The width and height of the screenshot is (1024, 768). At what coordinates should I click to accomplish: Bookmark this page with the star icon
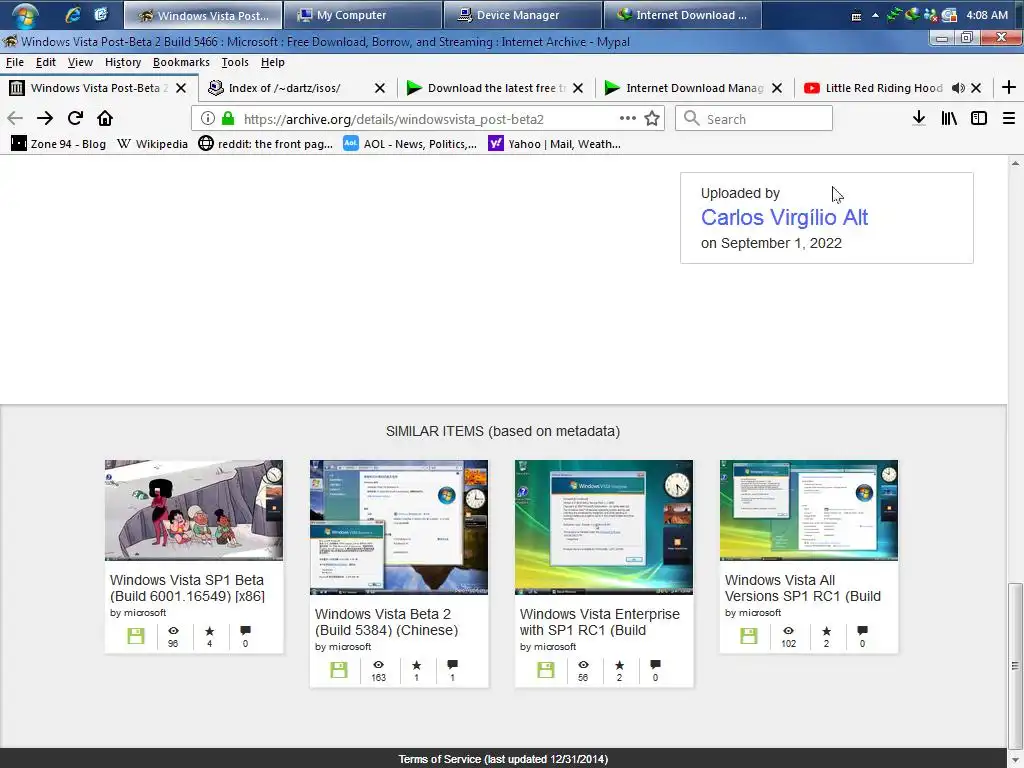pyautogui.click(x=652, y=118)
